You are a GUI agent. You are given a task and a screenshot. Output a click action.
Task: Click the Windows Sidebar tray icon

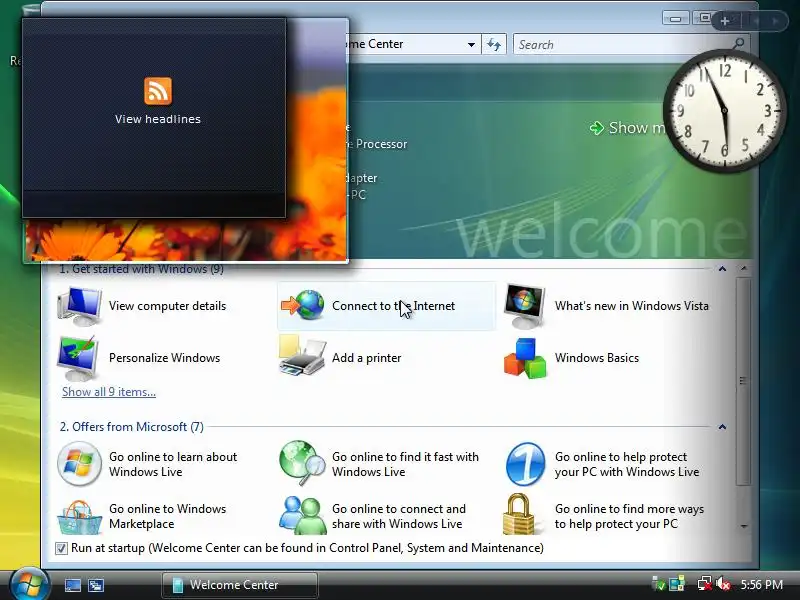pyautogui.click(x=677, y=584)
